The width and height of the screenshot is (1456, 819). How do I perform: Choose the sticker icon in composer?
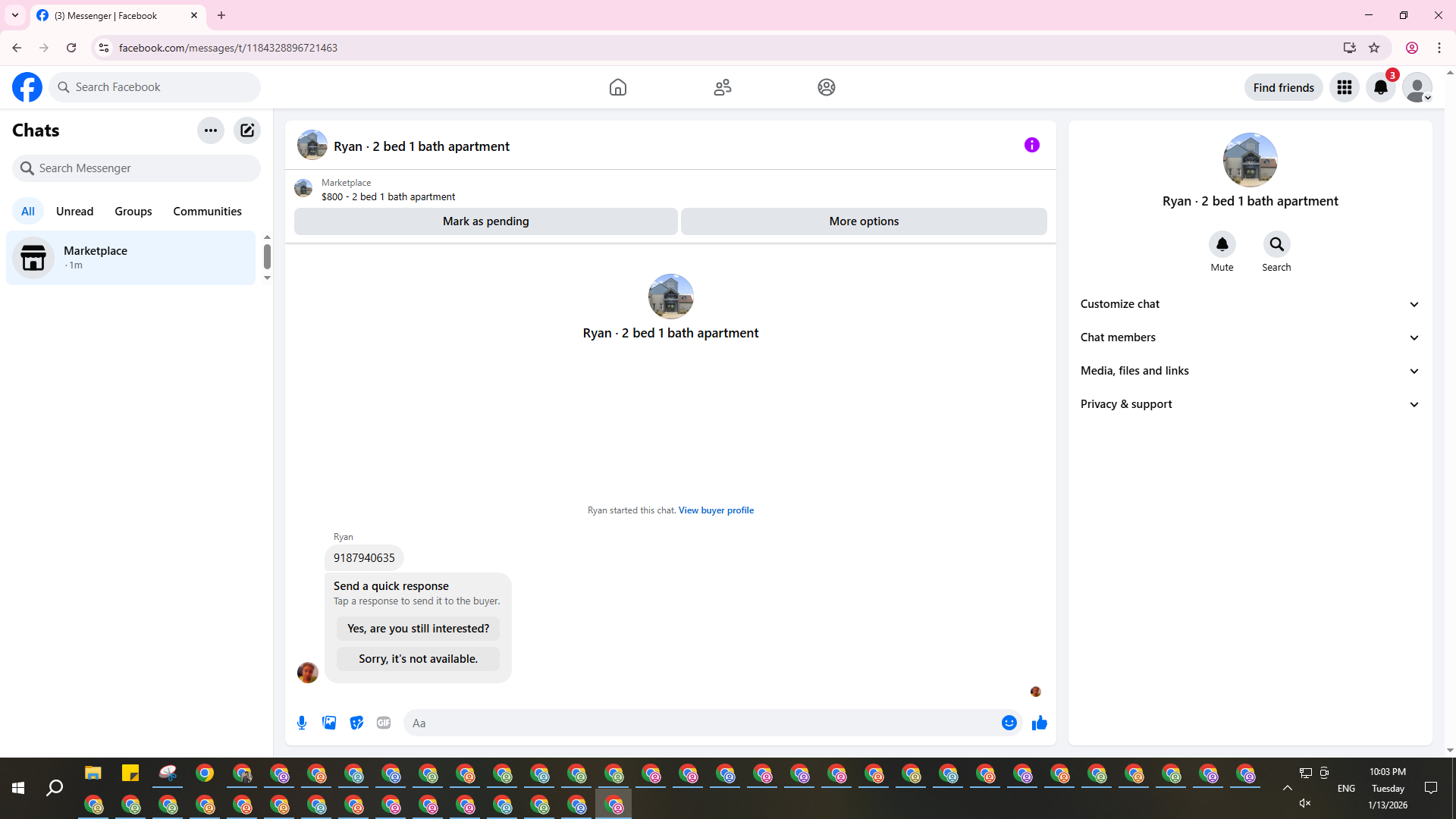pos(356,723)
